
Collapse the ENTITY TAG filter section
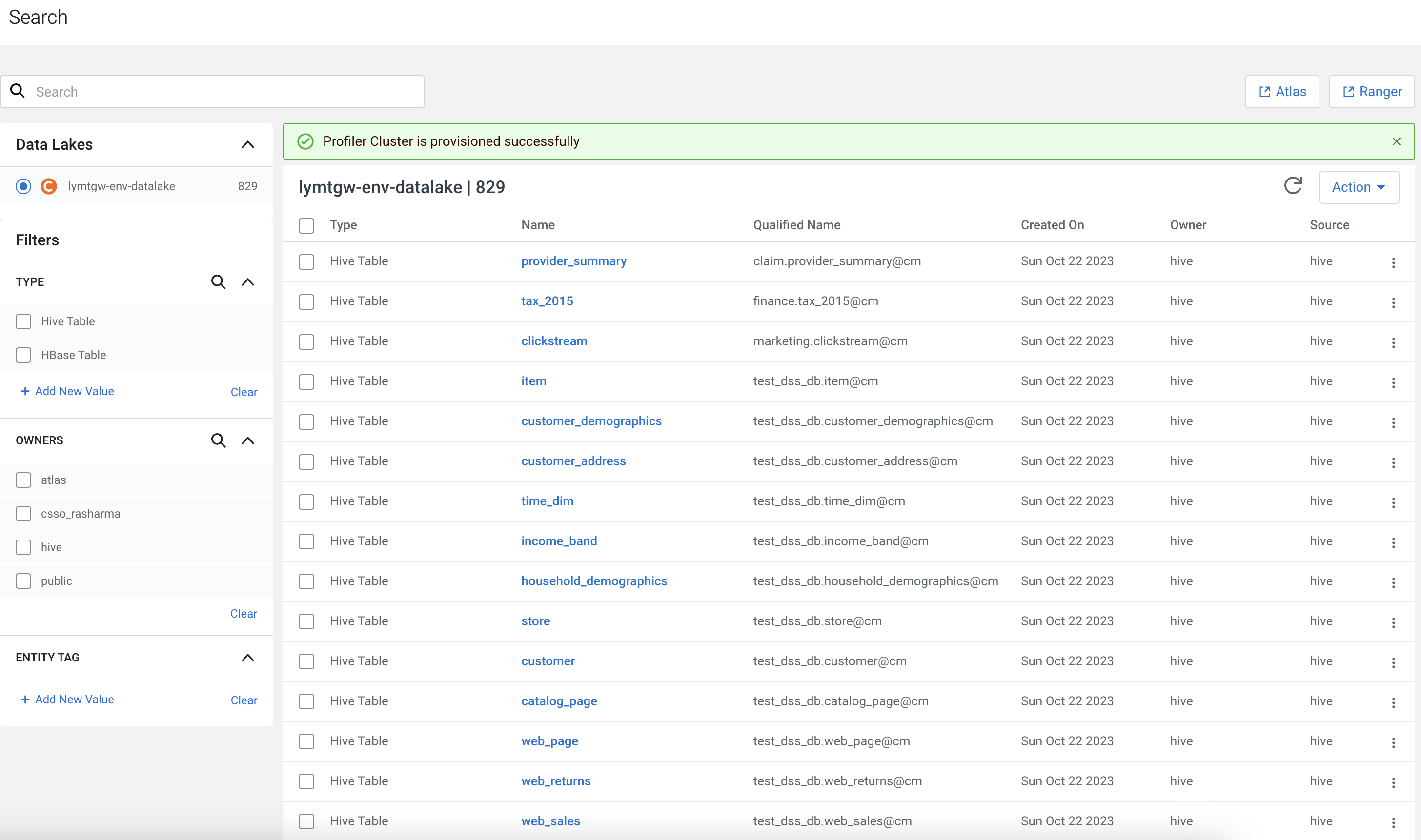click(247, 658)
